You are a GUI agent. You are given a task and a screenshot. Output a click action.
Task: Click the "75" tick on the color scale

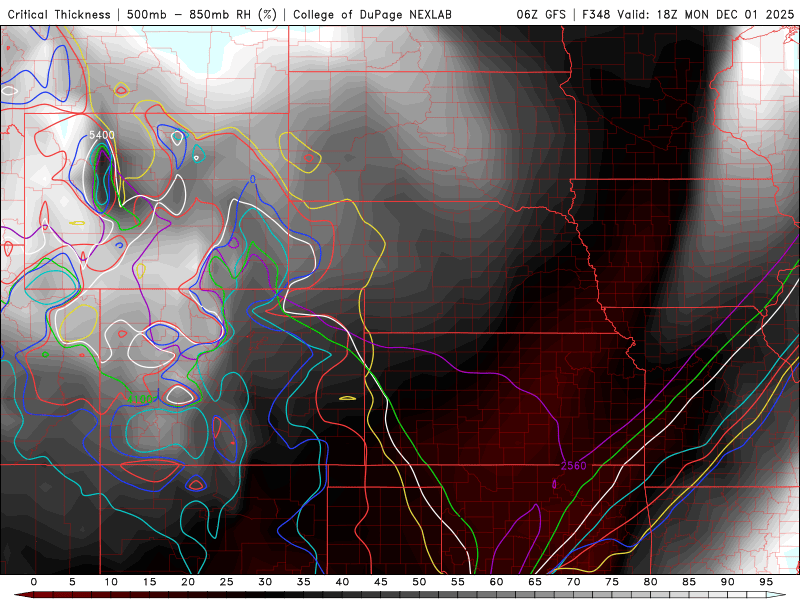611,582
